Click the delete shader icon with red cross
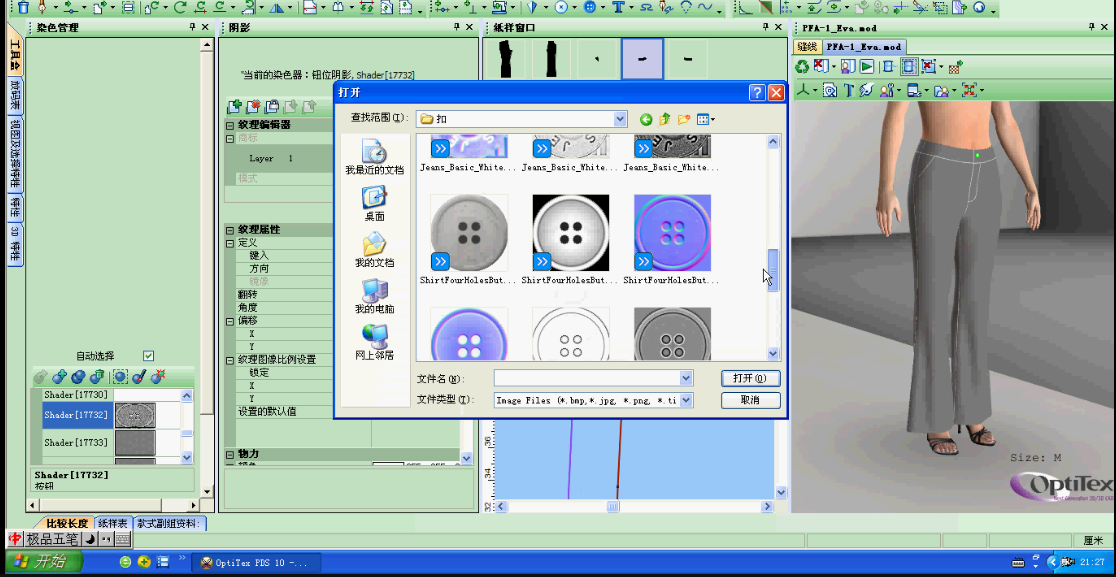 pos(157,377)
